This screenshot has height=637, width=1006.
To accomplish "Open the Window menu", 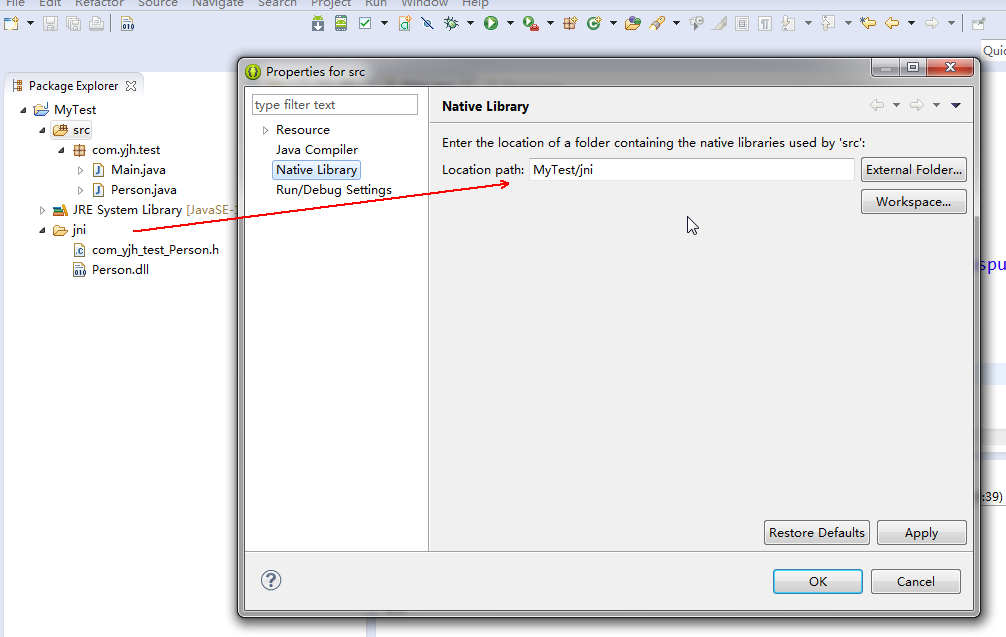I will pos(425,3).
